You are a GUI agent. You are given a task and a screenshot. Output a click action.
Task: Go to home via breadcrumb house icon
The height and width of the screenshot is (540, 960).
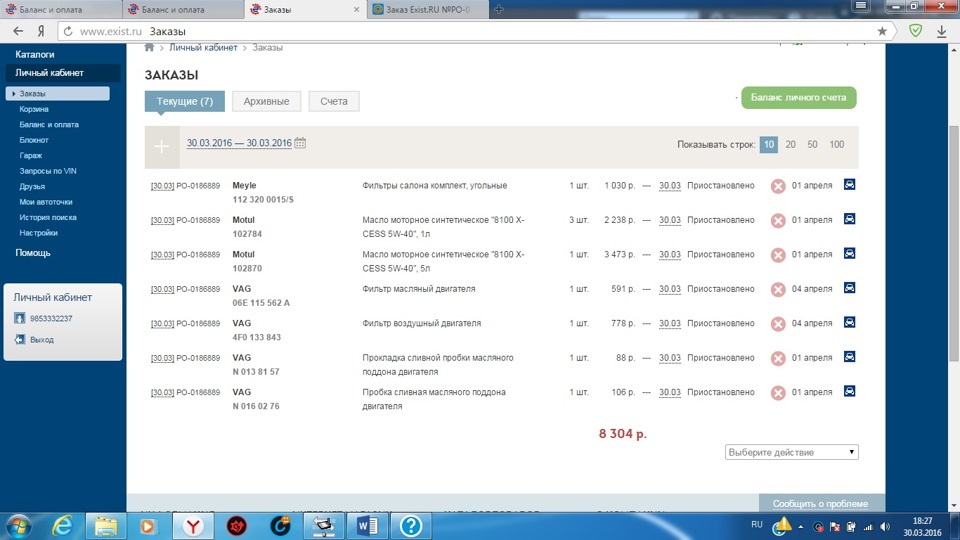tap(149, 48)
